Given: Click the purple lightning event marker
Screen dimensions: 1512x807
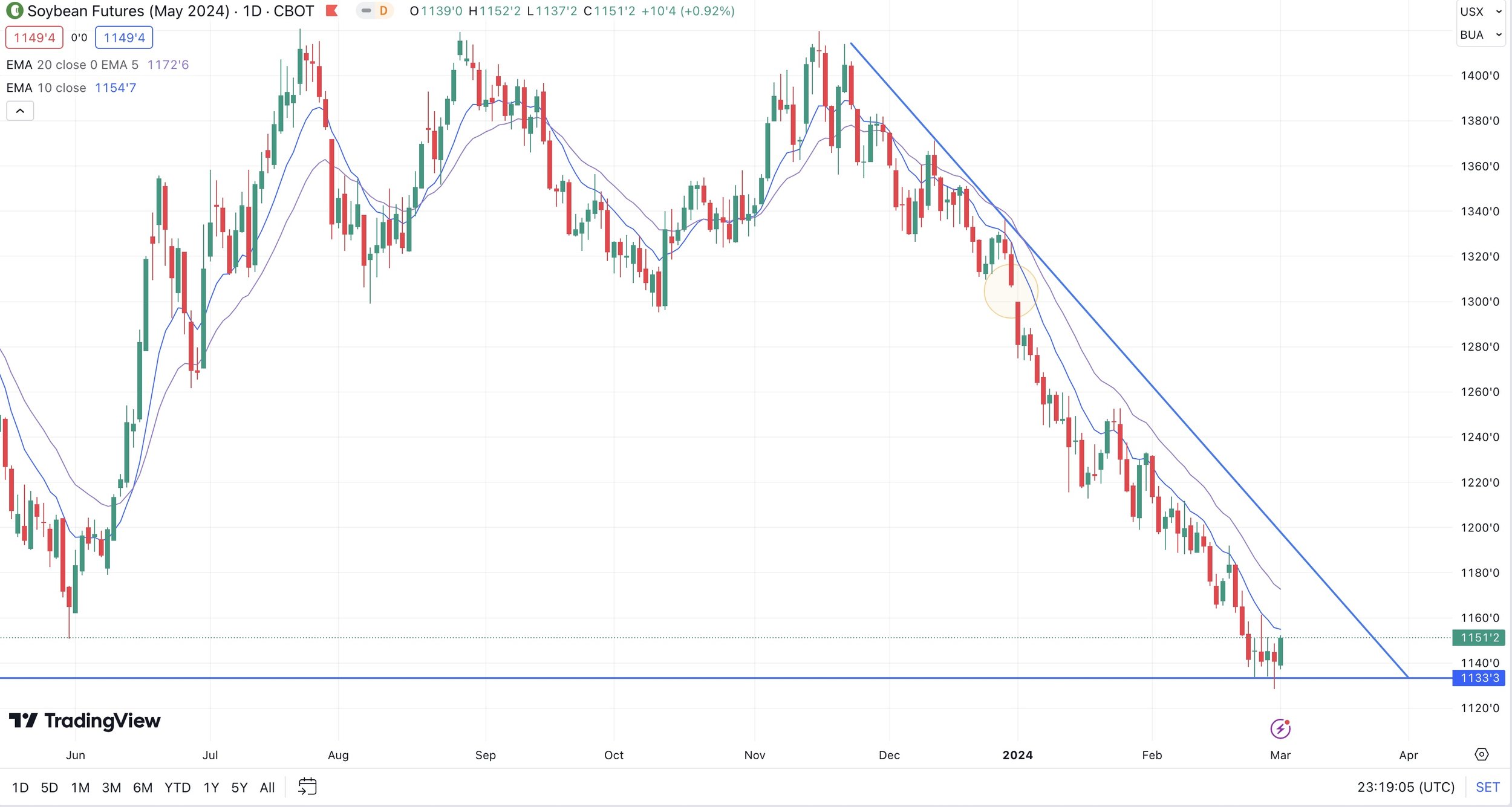Looking at the screenshot, I should (1280, 729).
